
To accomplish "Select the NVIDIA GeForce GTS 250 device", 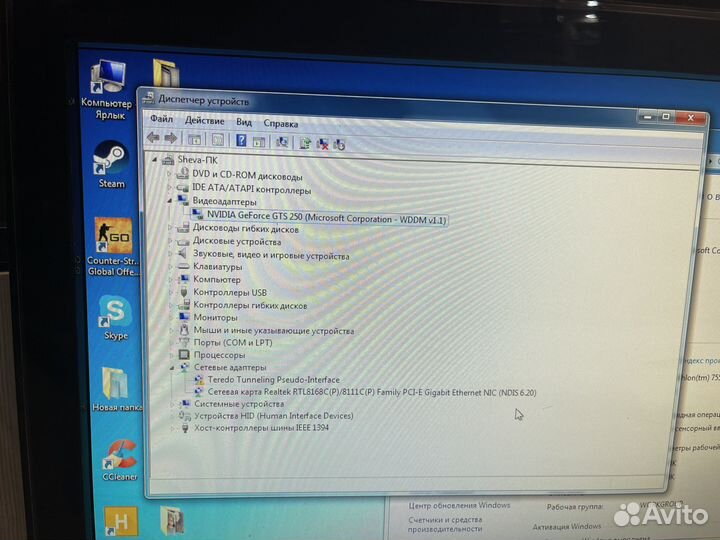I will point(320,217).
